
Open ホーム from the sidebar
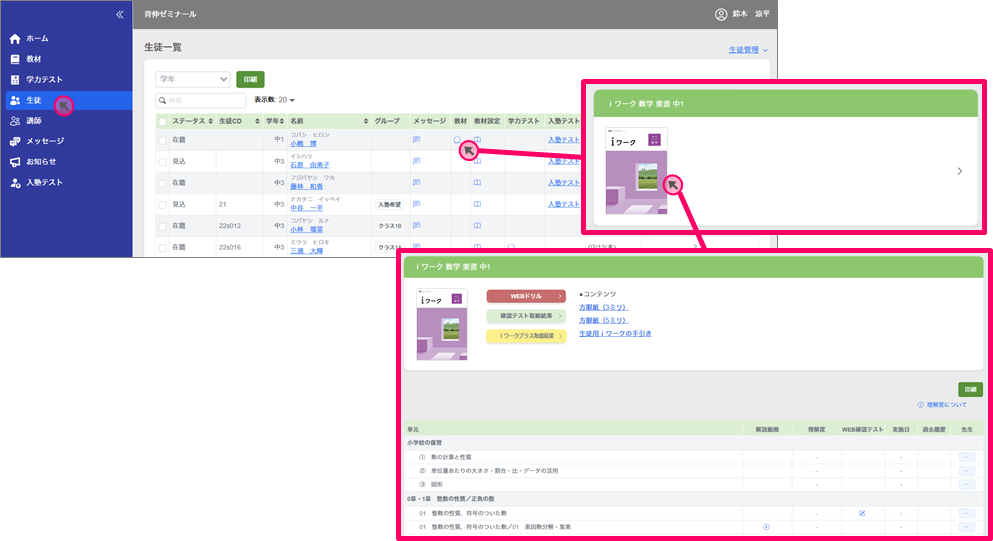click(x=37, y=38)
